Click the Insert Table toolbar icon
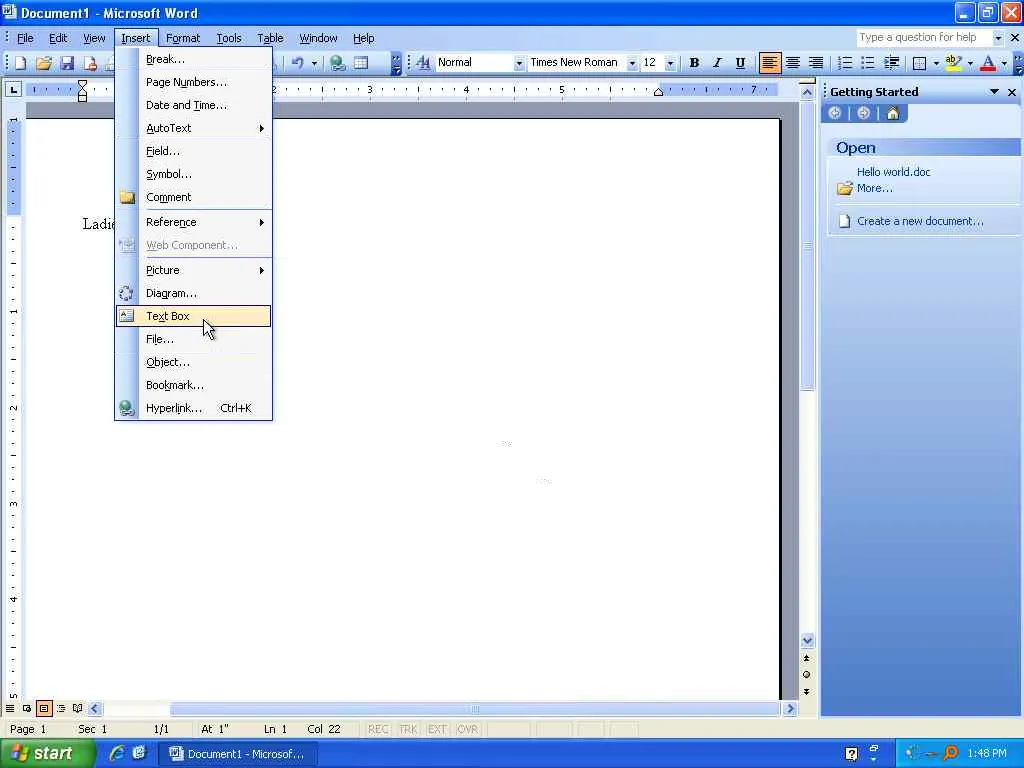The image size is (1024, 768). (361, 63)
